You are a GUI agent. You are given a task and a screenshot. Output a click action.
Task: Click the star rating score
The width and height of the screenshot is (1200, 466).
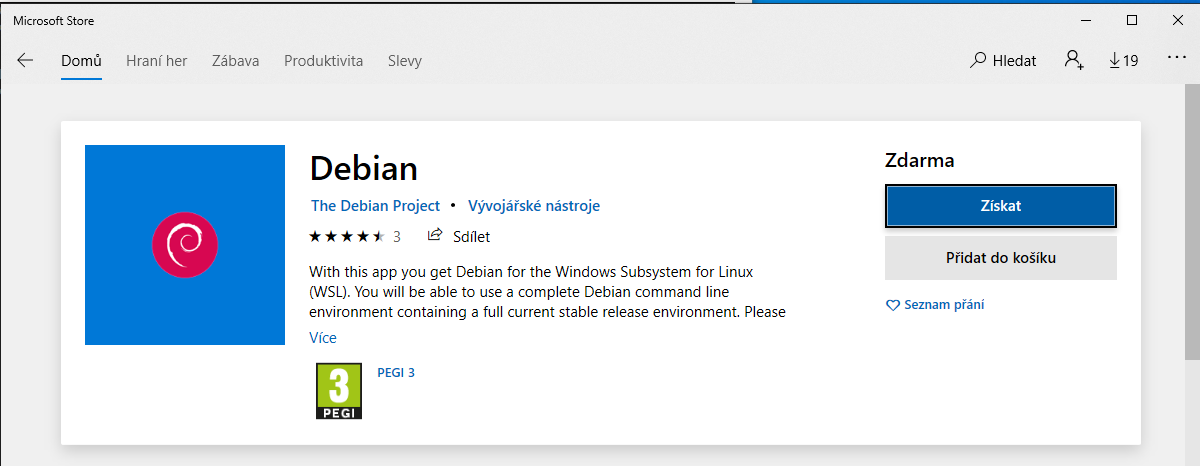click(x=347, y=237)
